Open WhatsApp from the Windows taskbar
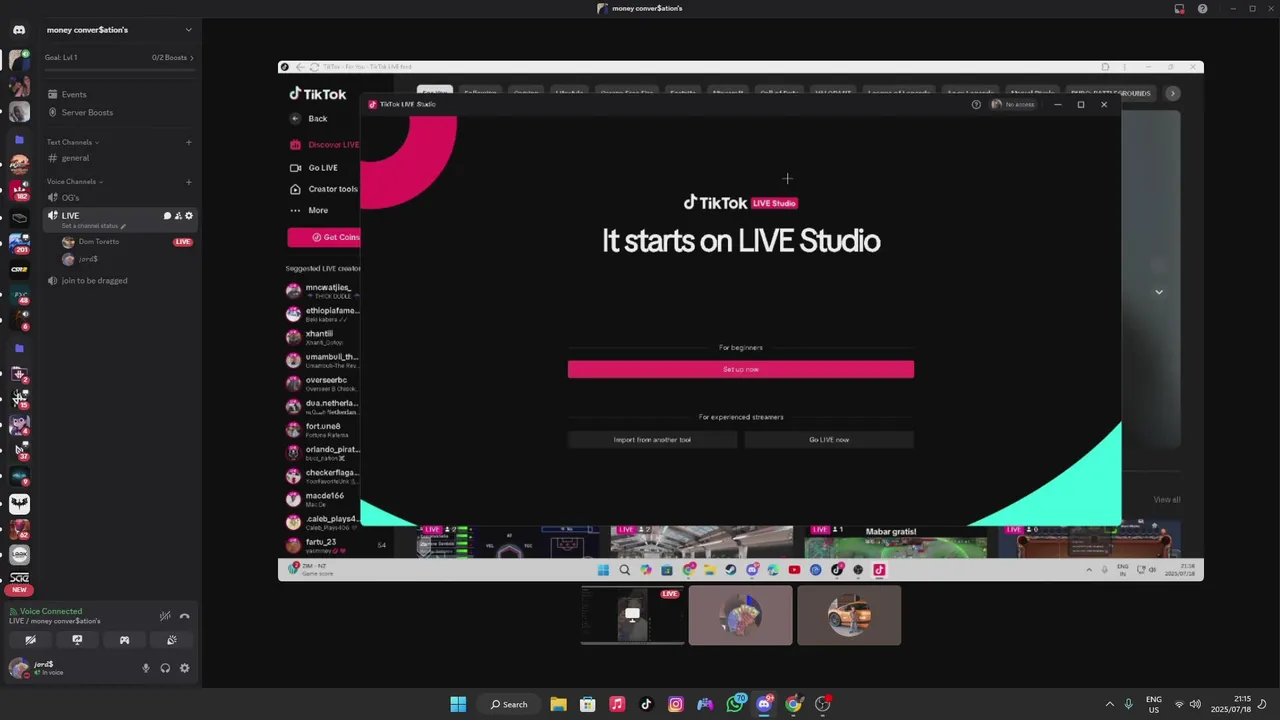 (735, 704)
